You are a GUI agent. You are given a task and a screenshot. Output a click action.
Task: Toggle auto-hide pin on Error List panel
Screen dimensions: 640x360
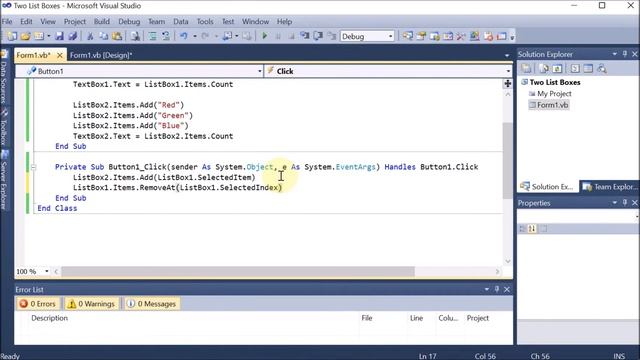[497, 289]
